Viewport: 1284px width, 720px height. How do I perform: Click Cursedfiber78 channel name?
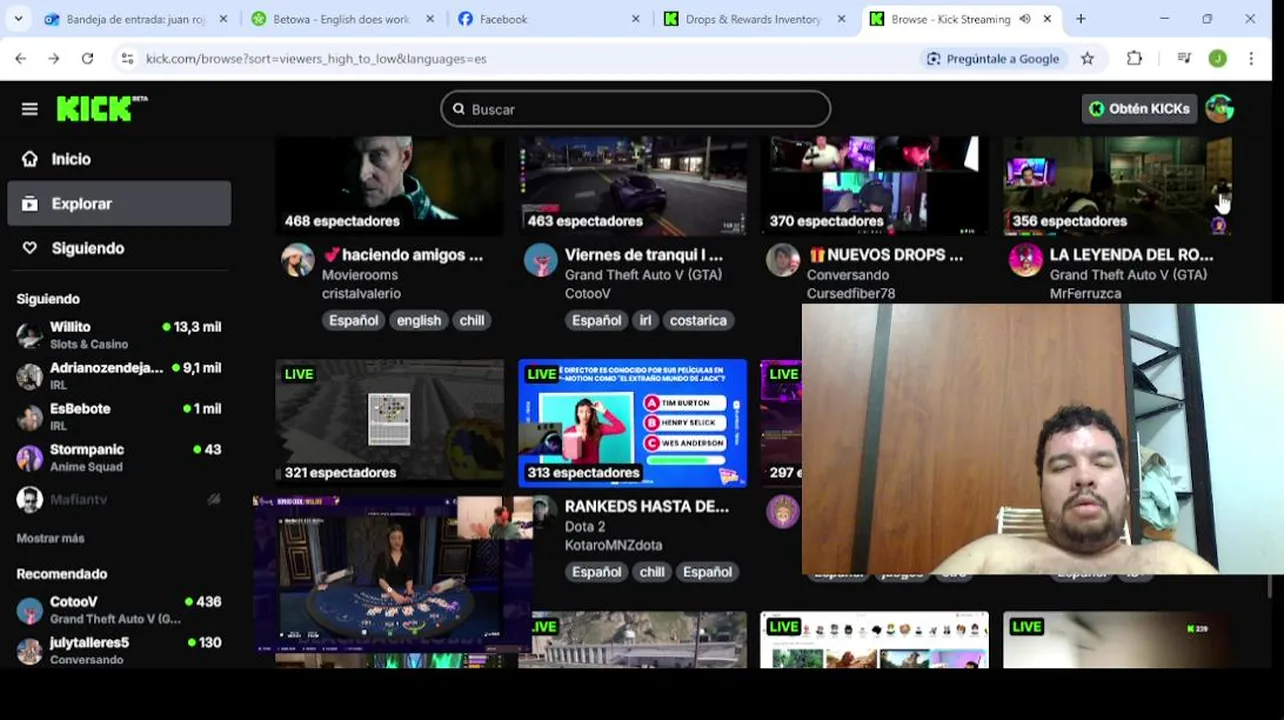(851, 294)
